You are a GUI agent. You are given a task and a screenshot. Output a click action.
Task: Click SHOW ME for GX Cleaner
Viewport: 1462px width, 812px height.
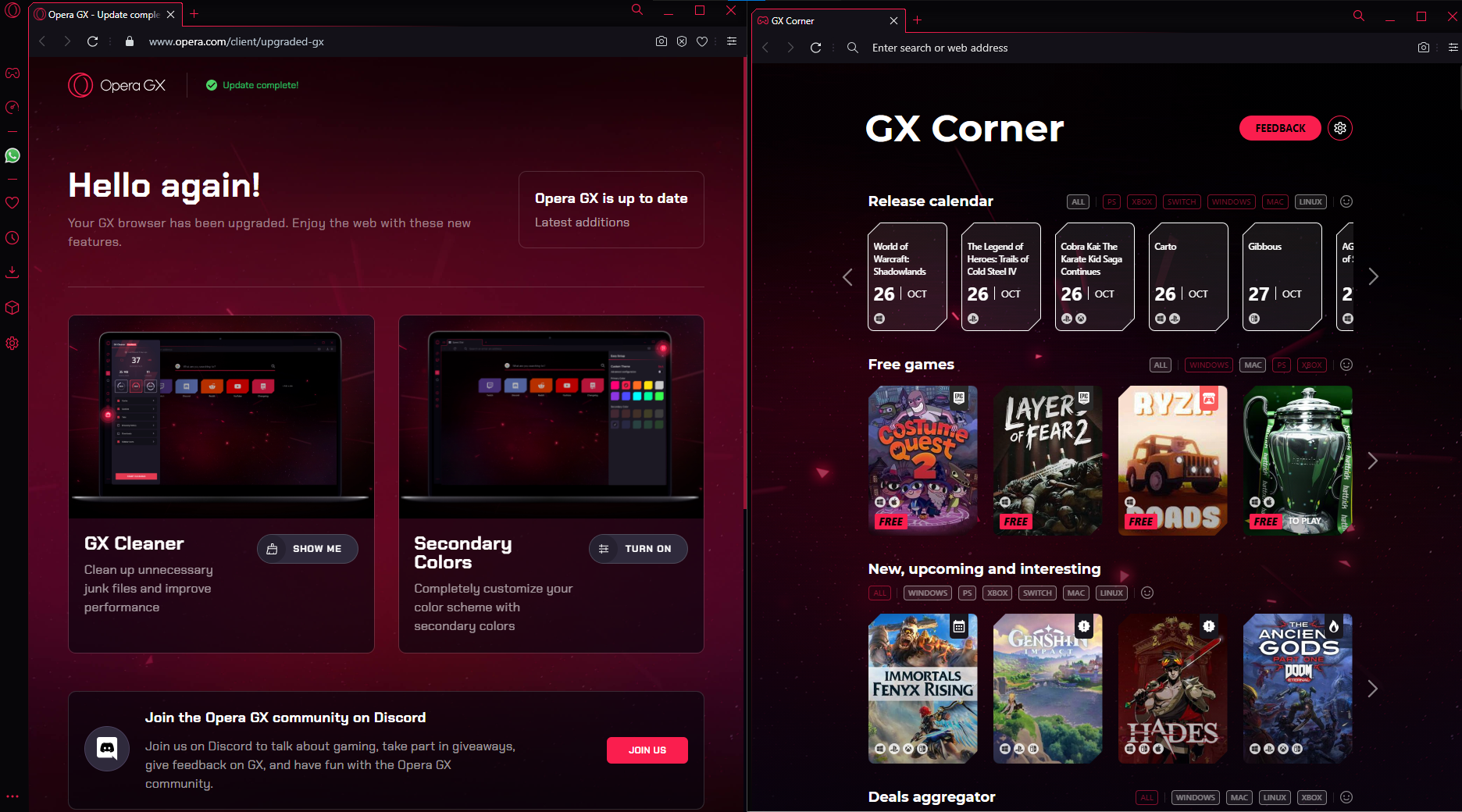[x=307, y=549]
